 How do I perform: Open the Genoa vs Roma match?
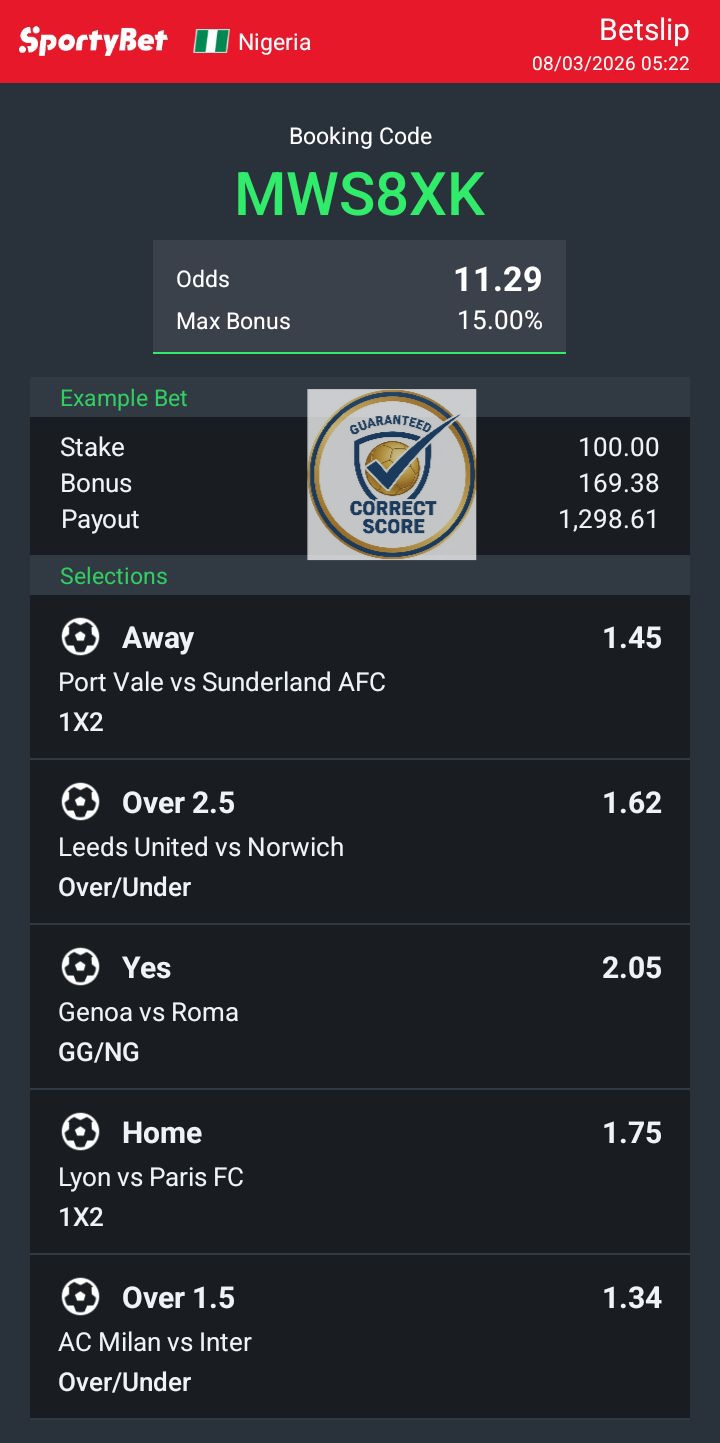point(149,1012)
